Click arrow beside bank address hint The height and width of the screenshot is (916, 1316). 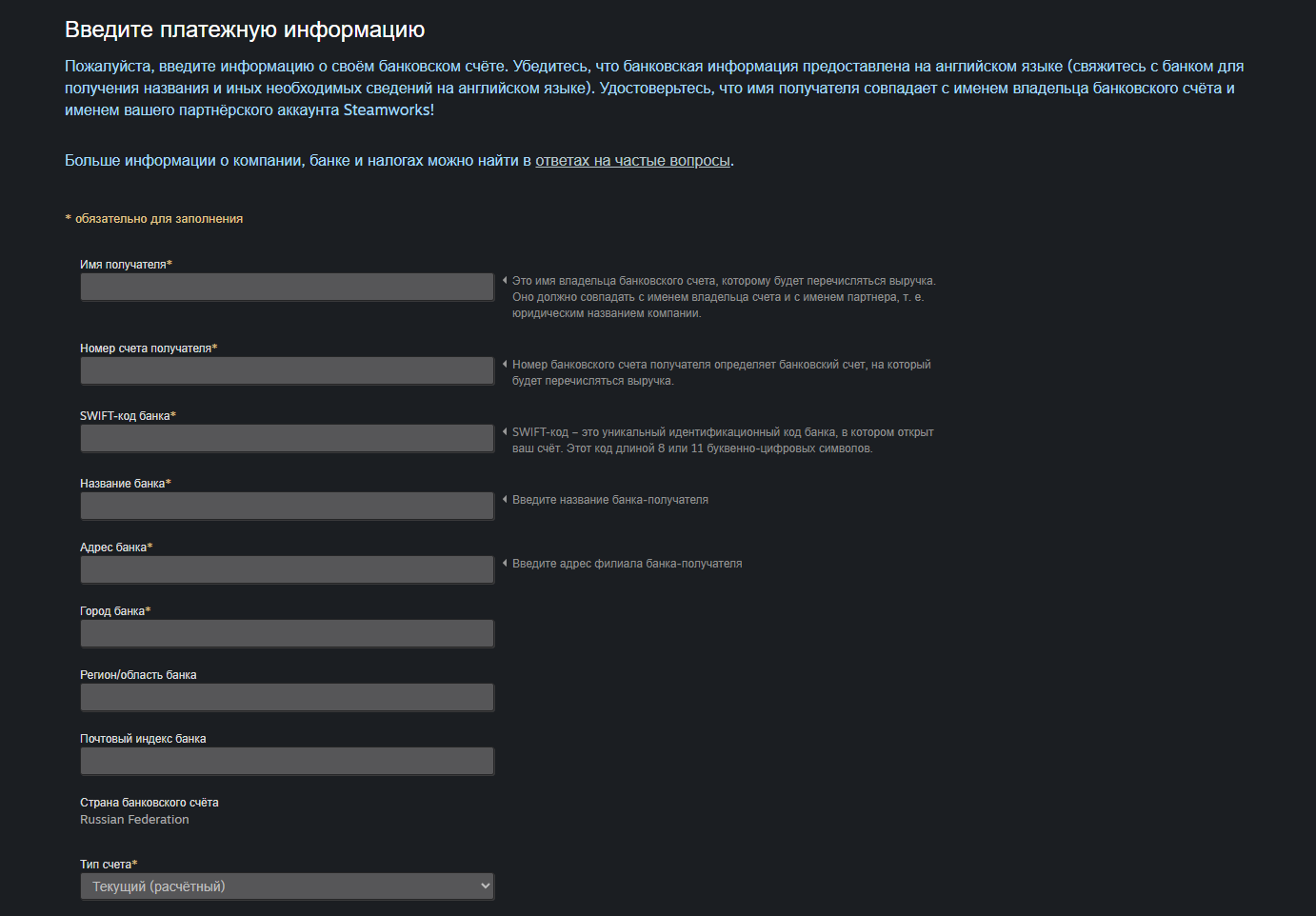point(505,564)
